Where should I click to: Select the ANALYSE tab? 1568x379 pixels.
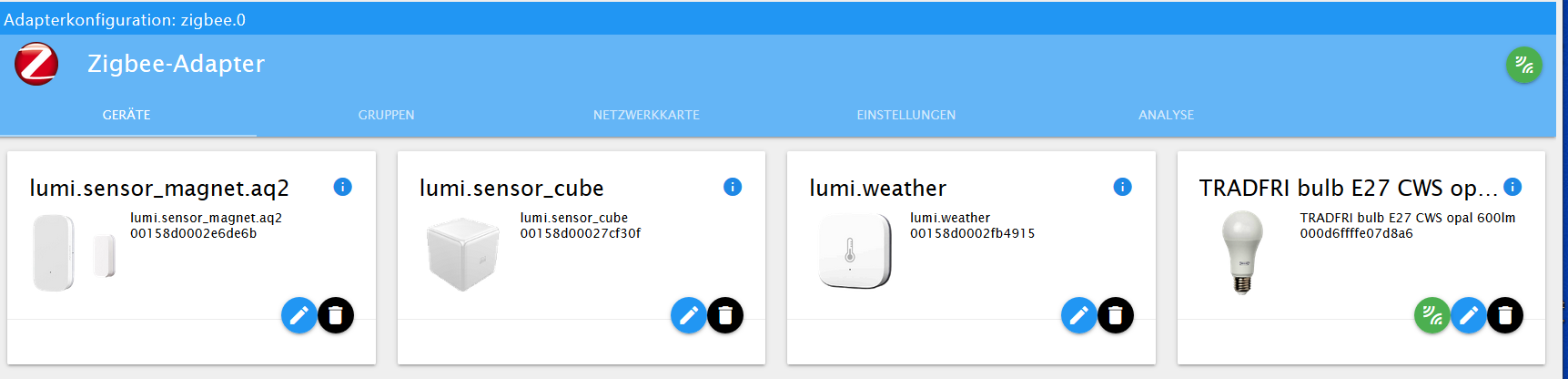[x=1166, y=115]
